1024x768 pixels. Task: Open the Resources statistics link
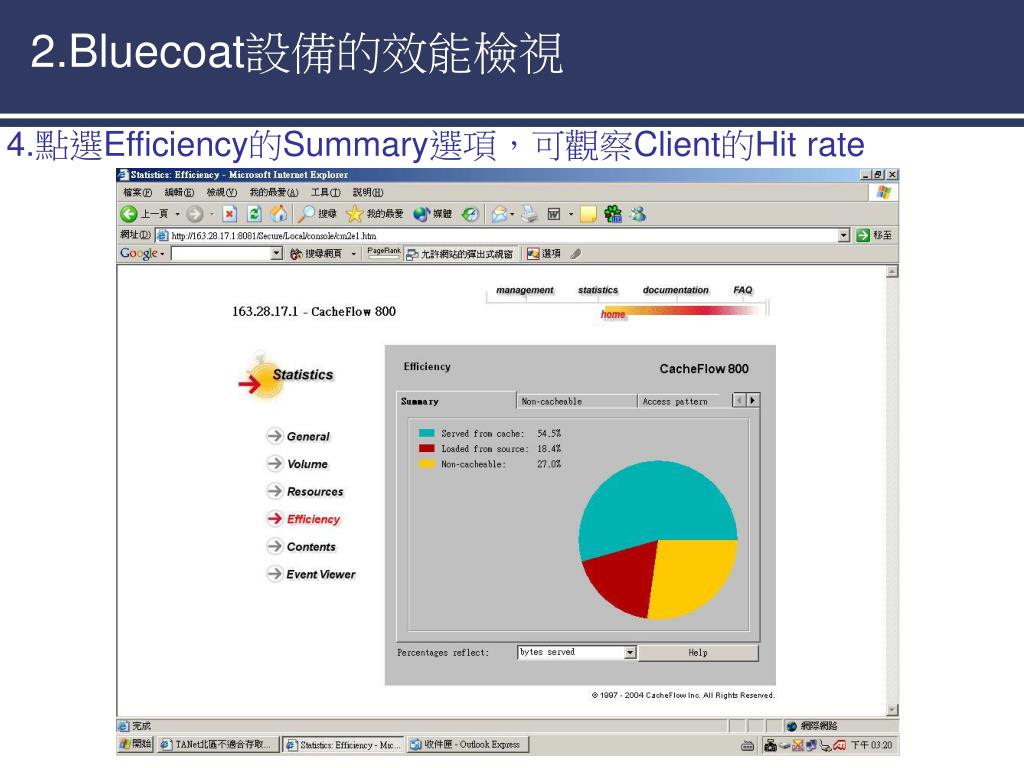[x=305, y=491]
